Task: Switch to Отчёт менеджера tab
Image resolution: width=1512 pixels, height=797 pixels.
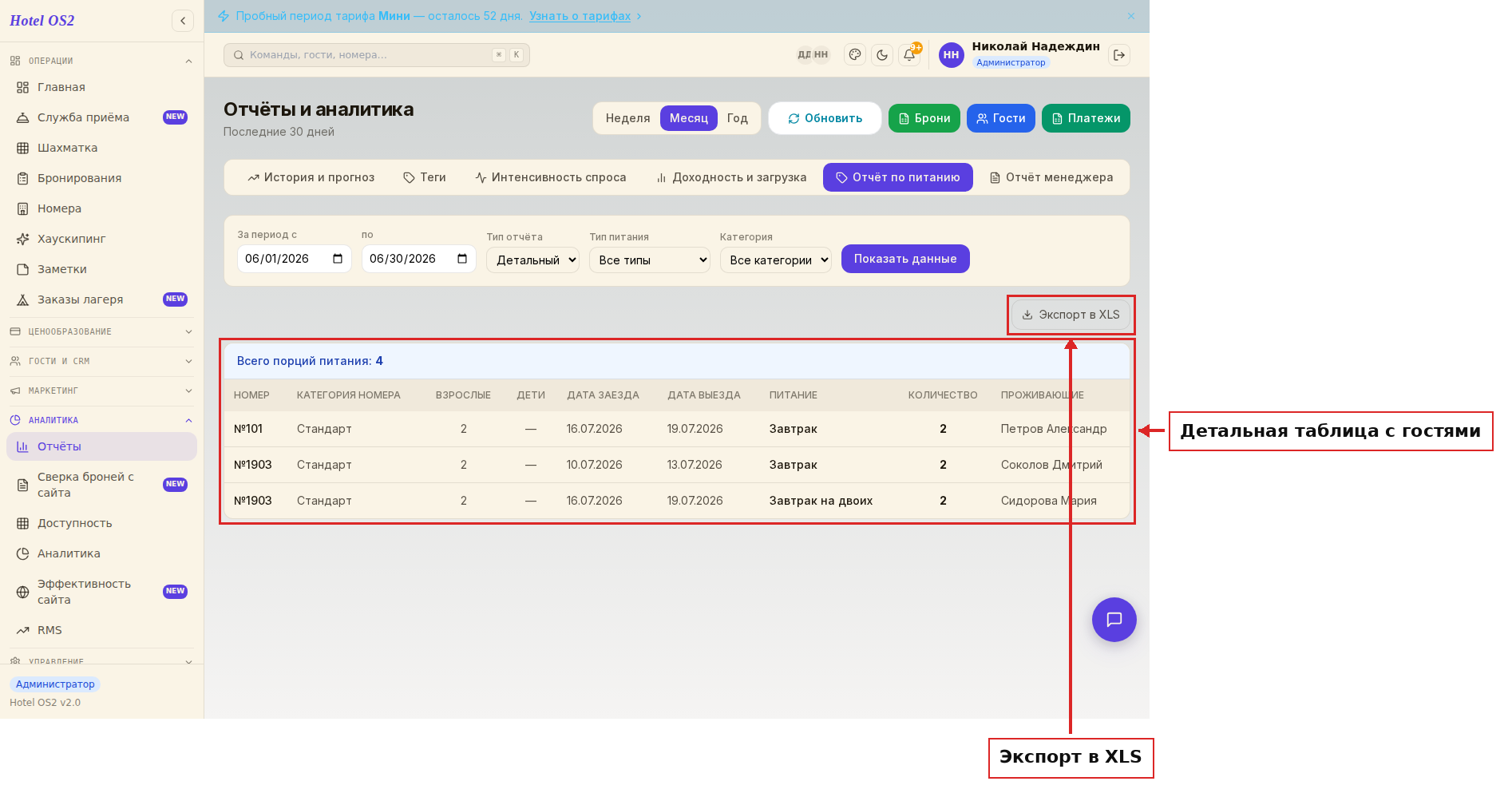Action: pyautogui.click(x=1051, y=177)
